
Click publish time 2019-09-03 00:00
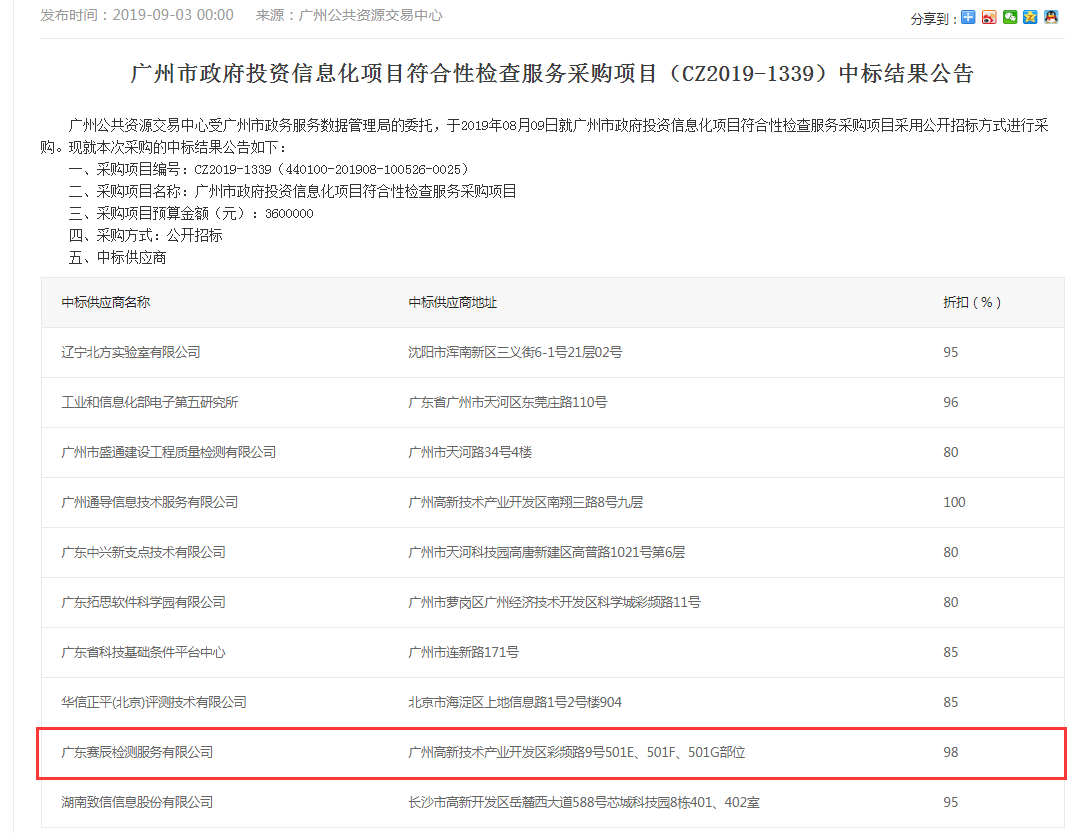coord(137,15)
